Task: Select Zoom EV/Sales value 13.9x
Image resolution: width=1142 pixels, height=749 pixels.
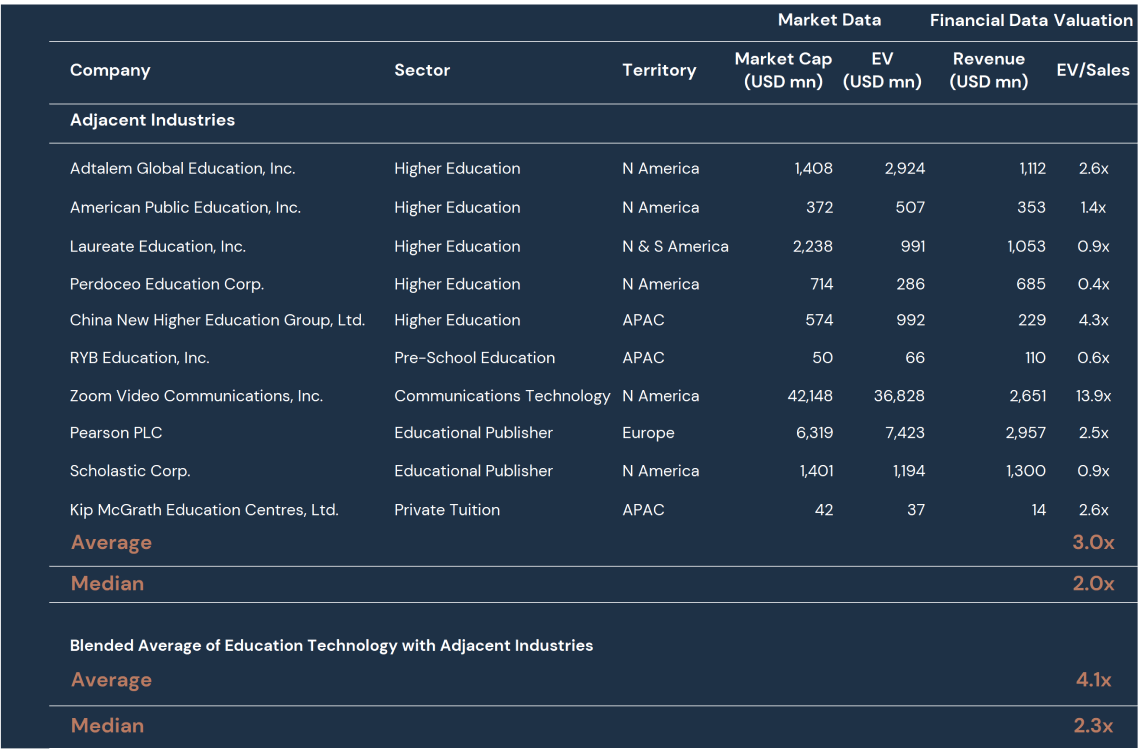Action: tap(1093, 396)
